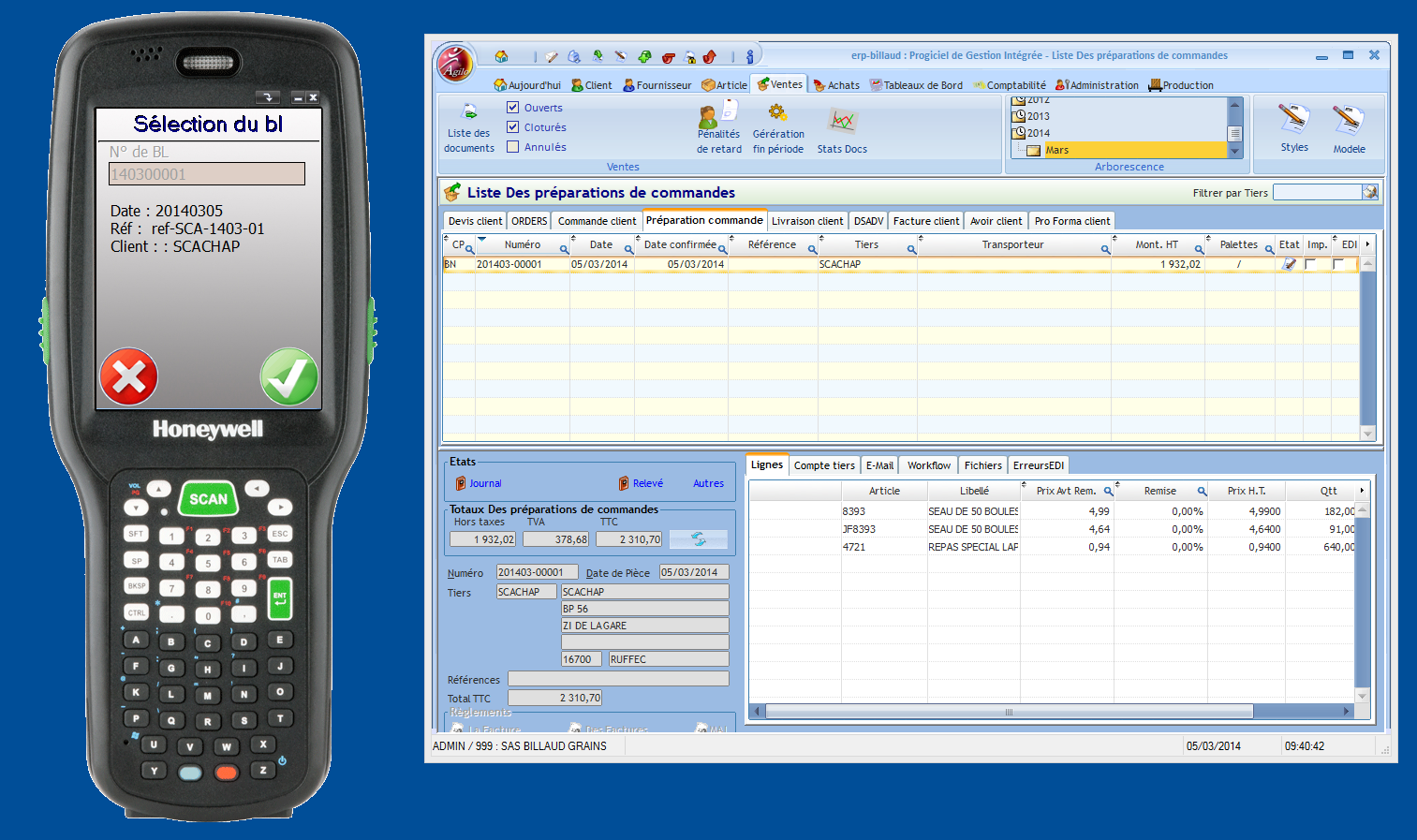1417x840 pixels.
Task: Toggle the EDI checkbox in row 201403-00001
Action: (x=1338, y=264)
